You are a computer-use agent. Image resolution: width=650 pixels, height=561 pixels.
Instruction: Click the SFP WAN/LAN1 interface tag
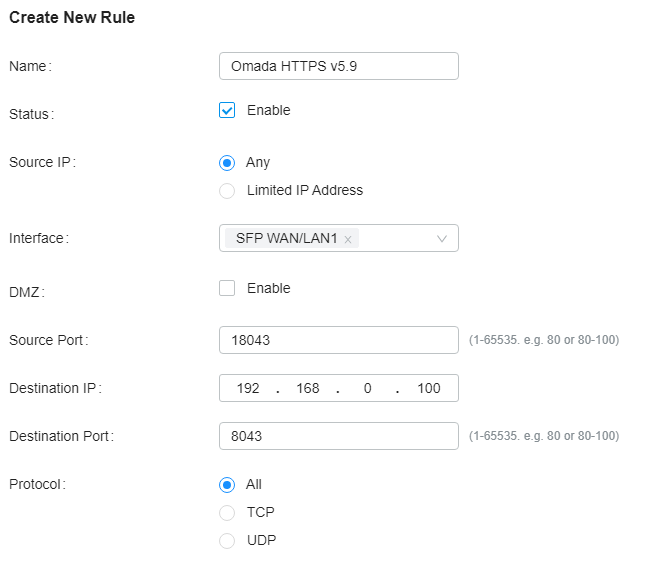pos(286,238)
